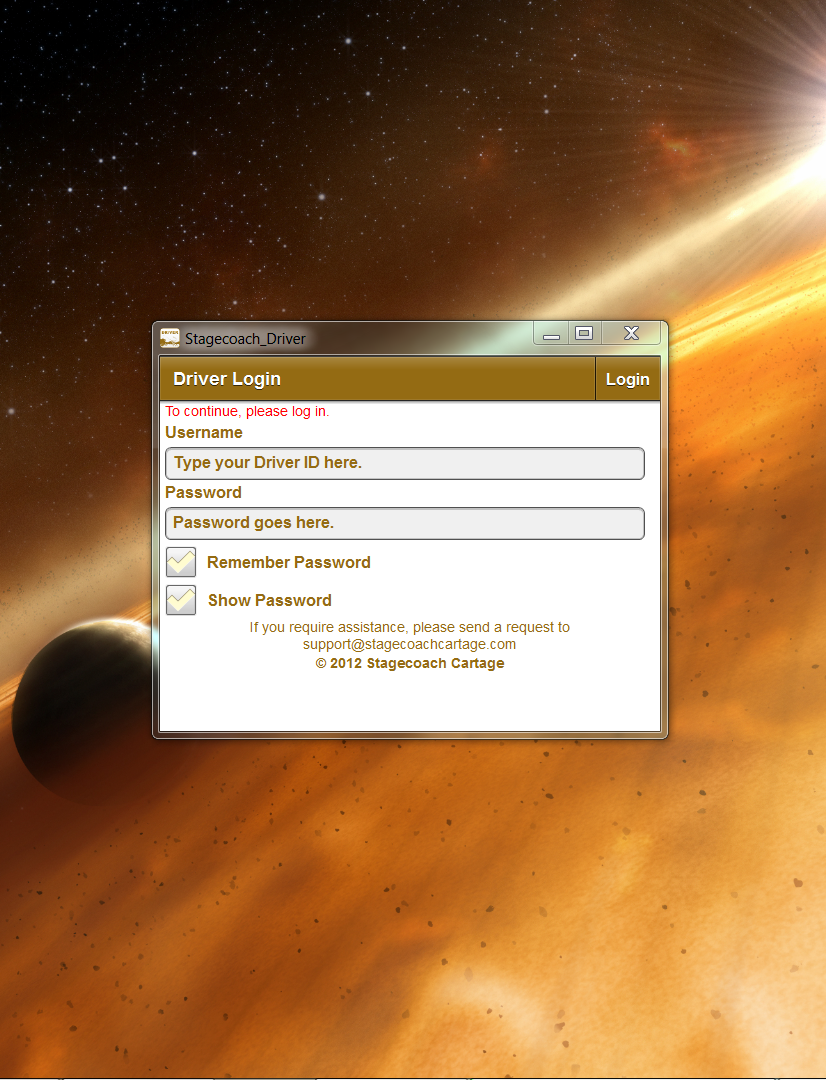Click the support@stagecoachcartage.com email address
The height and width of the screenshot is (1080, 826).
click(x=409, y=644)
